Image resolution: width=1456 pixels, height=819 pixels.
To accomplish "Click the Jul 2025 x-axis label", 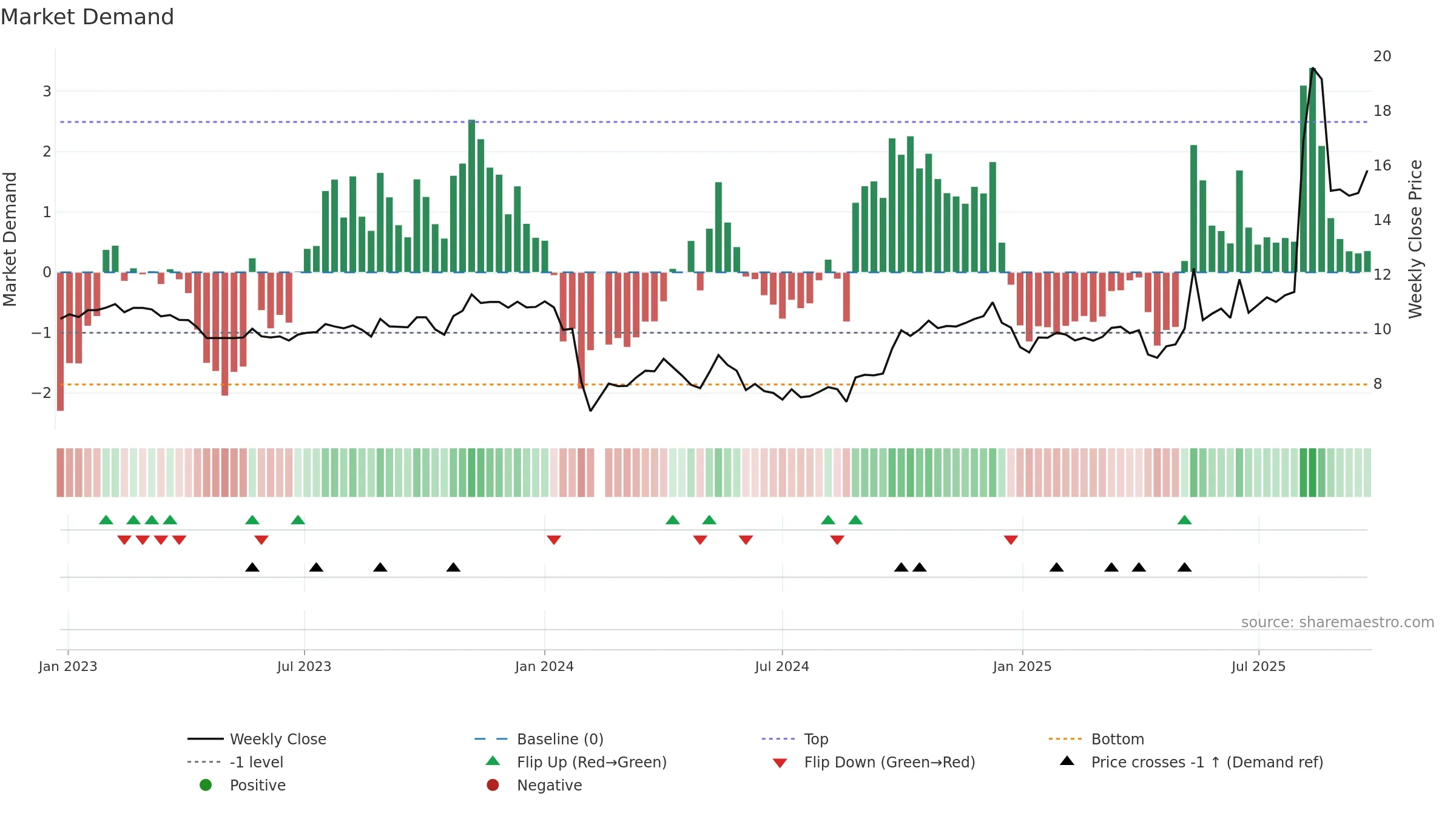I will click(1258, 666).
